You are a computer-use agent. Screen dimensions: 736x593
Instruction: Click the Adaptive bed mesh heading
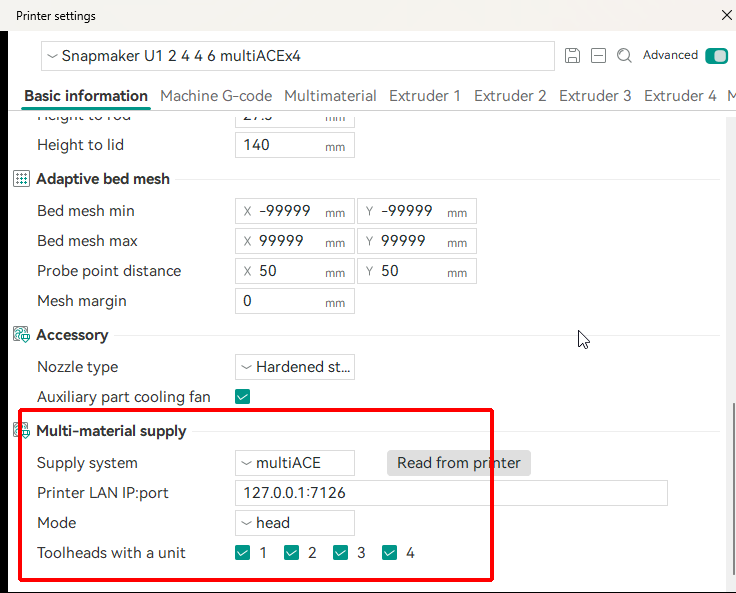pyautogui.click(x=103, y=179)
